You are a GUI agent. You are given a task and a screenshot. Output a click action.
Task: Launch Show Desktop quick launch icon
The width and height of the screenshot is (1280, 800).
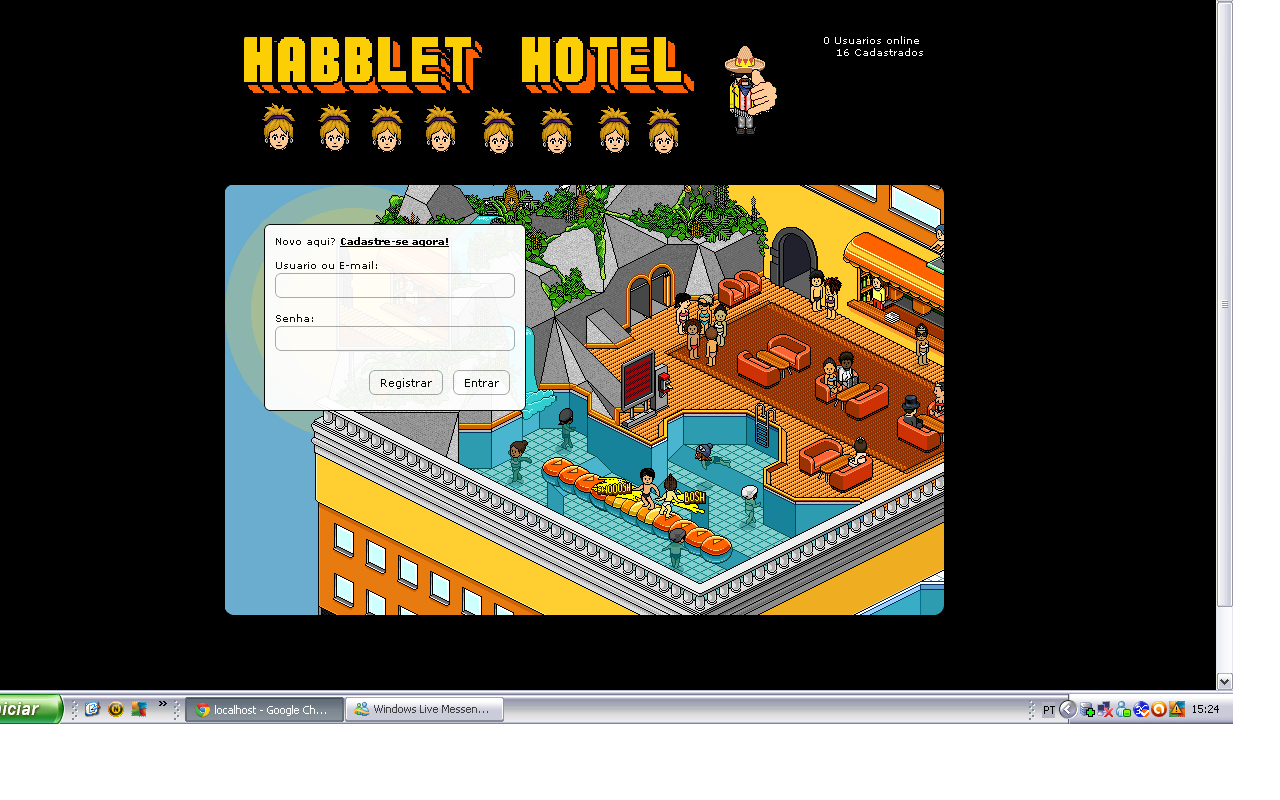[x=92, y=709]
